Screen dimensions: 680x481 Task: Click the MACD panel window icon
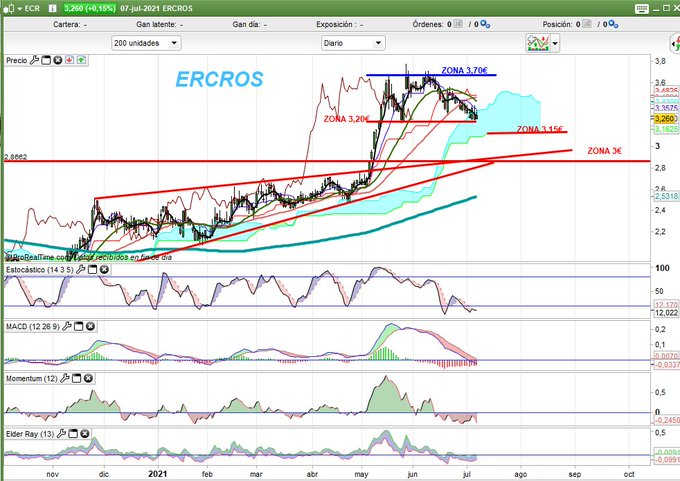[78, 326]
